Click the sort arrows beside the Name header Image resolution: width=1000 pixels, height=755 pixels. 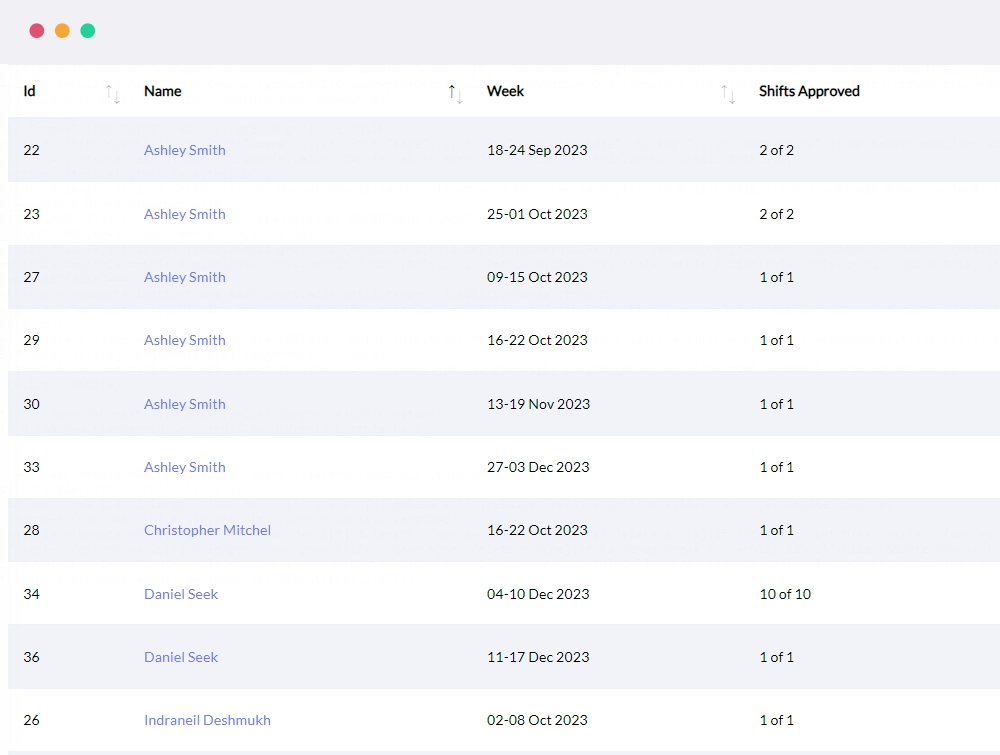pos(455,94)
